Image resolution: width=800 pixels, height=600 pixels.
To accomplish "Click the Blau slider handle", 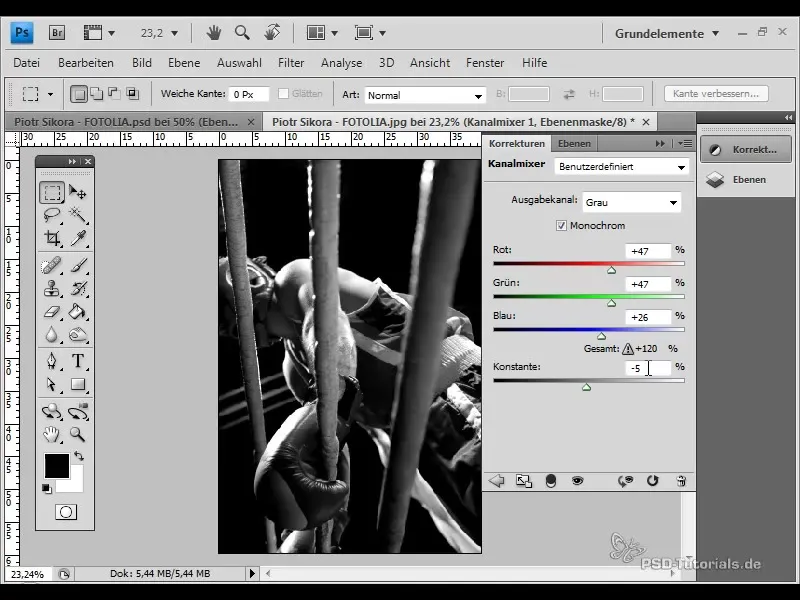I will pyautogui.click(x=601, y=336).
